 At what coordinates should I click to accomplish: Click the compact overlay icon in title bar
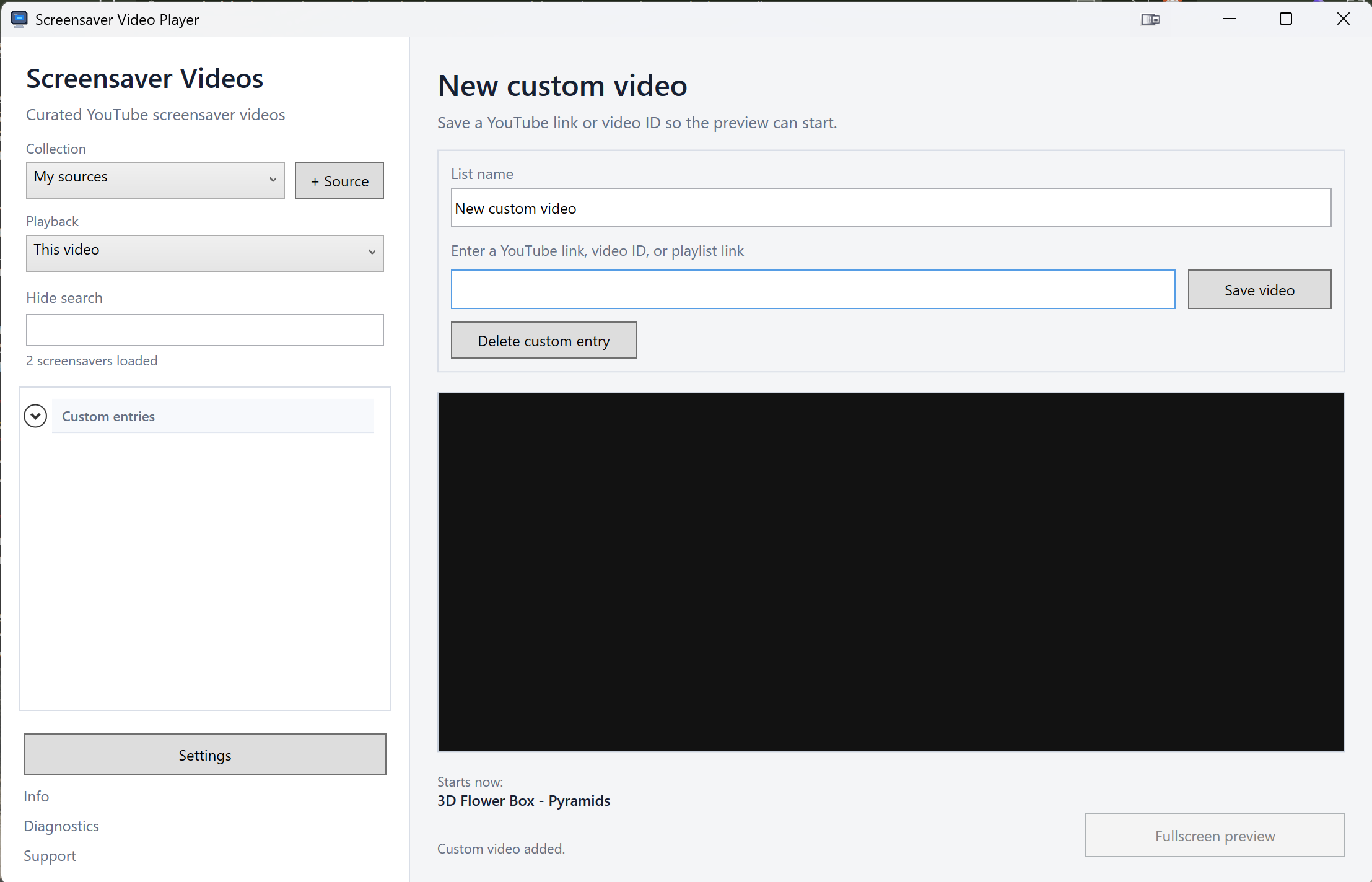click(x=1150, y=19)
